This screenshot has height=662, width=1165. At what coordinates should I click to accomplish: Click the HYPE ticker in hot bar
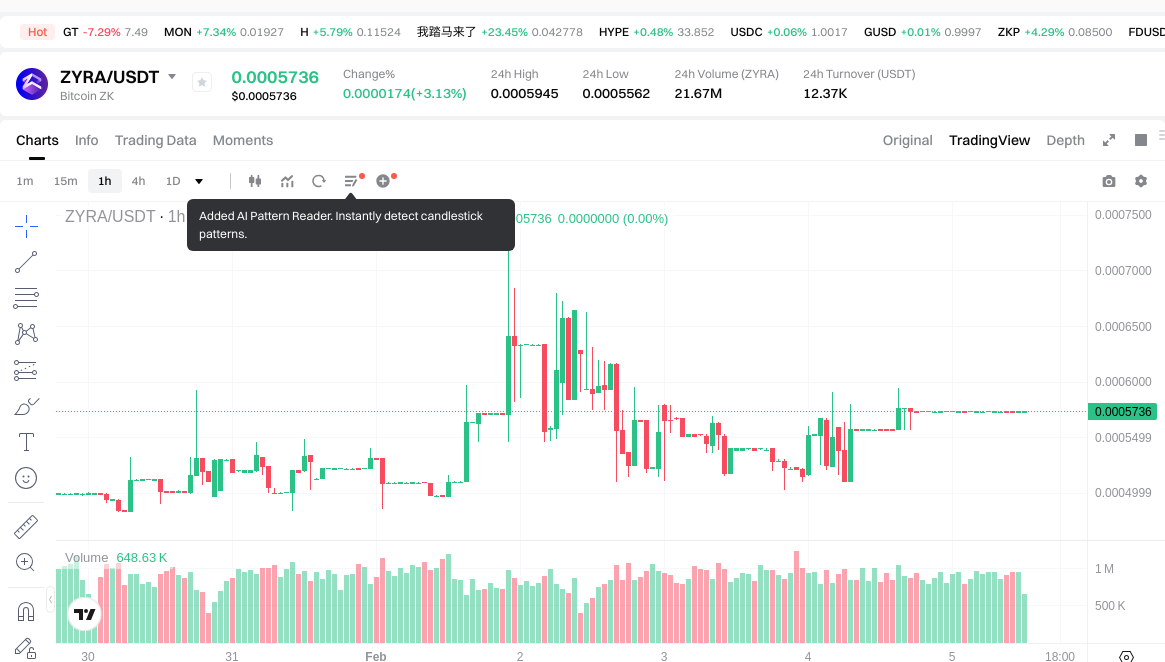coord(613,32)
